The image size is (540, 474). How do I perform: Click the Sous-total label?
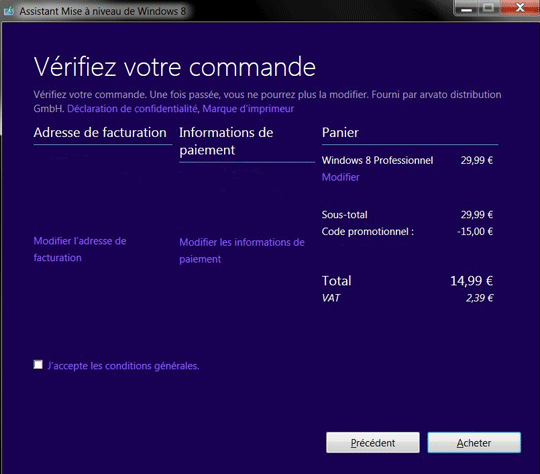[x=344, y=215]
